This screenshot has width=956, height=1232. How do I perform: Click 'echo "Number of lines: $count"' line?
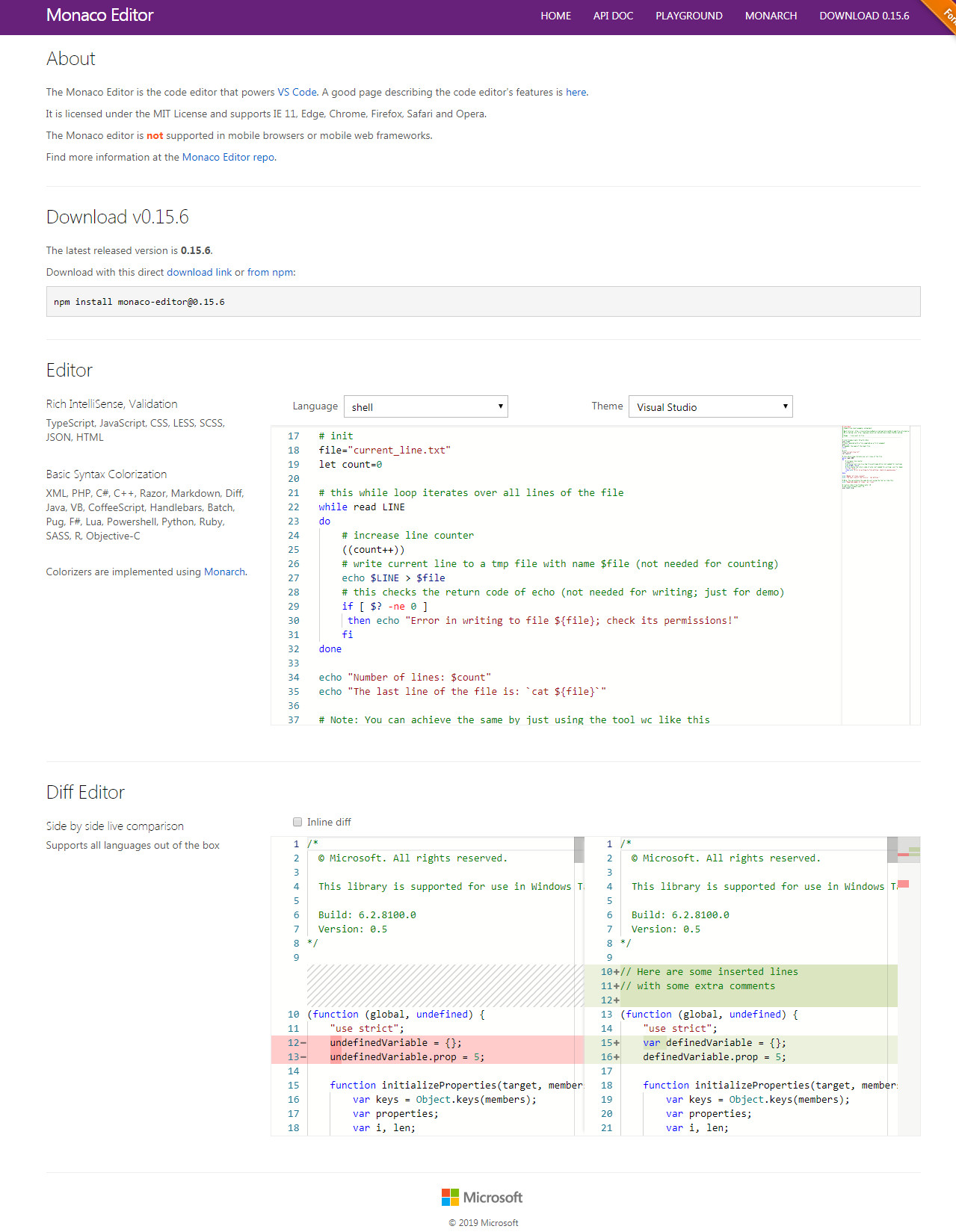(x=404, y=677)
